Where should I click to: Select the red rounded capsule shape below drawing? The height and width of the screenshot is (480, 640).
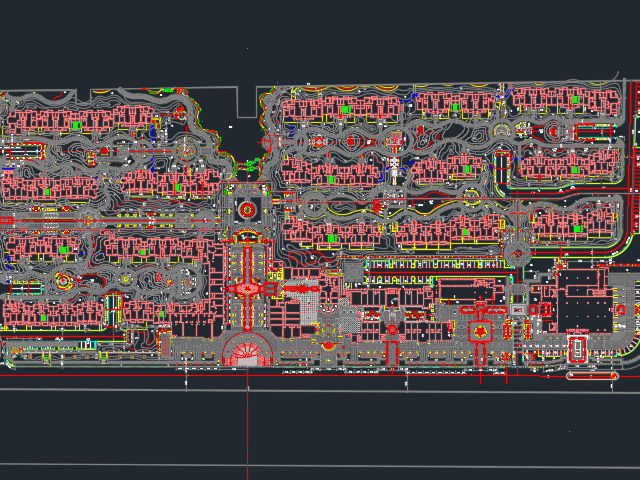coord(592,376)
